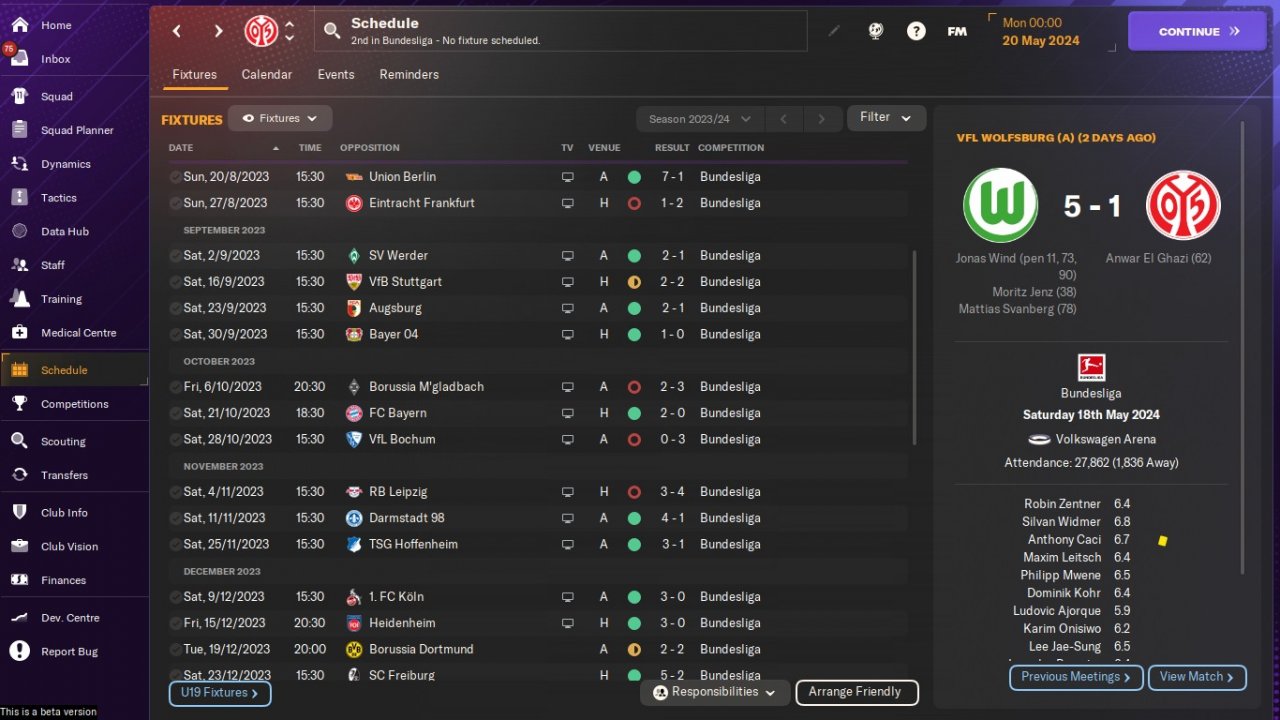Open the Tactics sidebar icon
Screen dimensions: 1280x720
pyautogui.click(x=19, y=197)
